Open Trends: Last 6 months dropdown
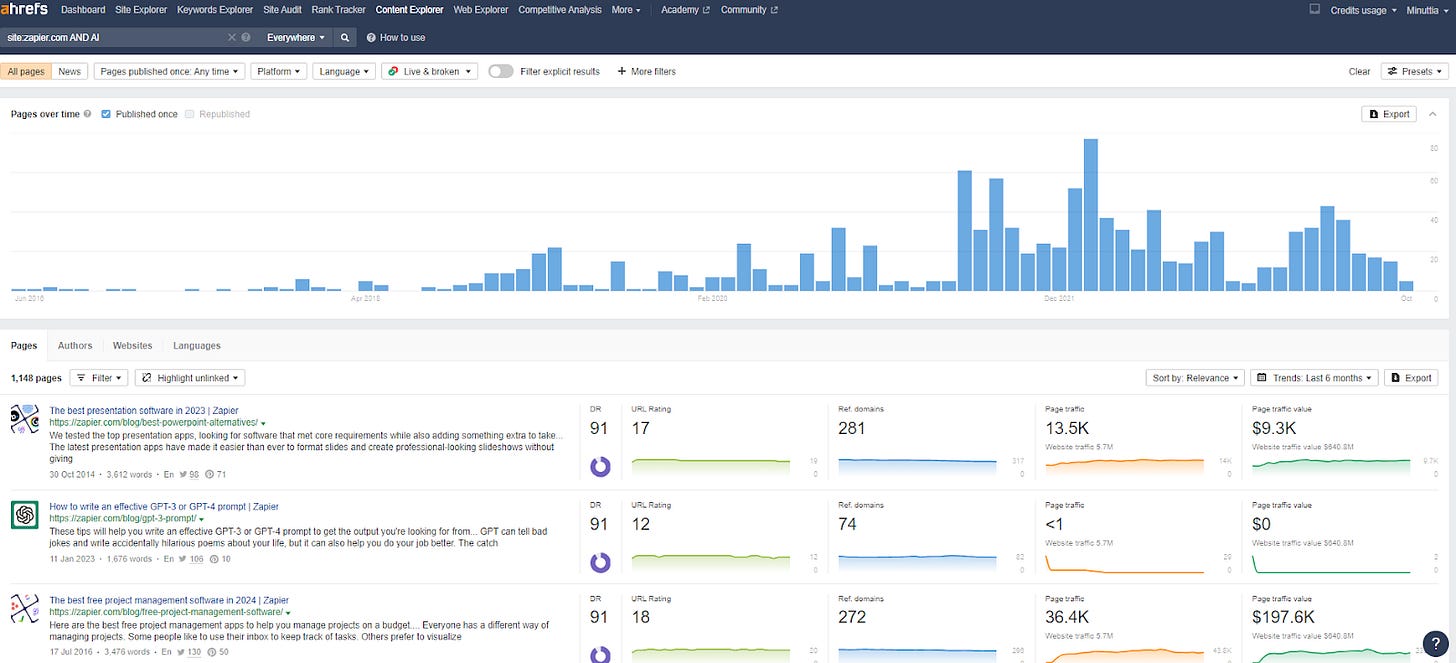1456x663 pixels. tap(1315, 378)
